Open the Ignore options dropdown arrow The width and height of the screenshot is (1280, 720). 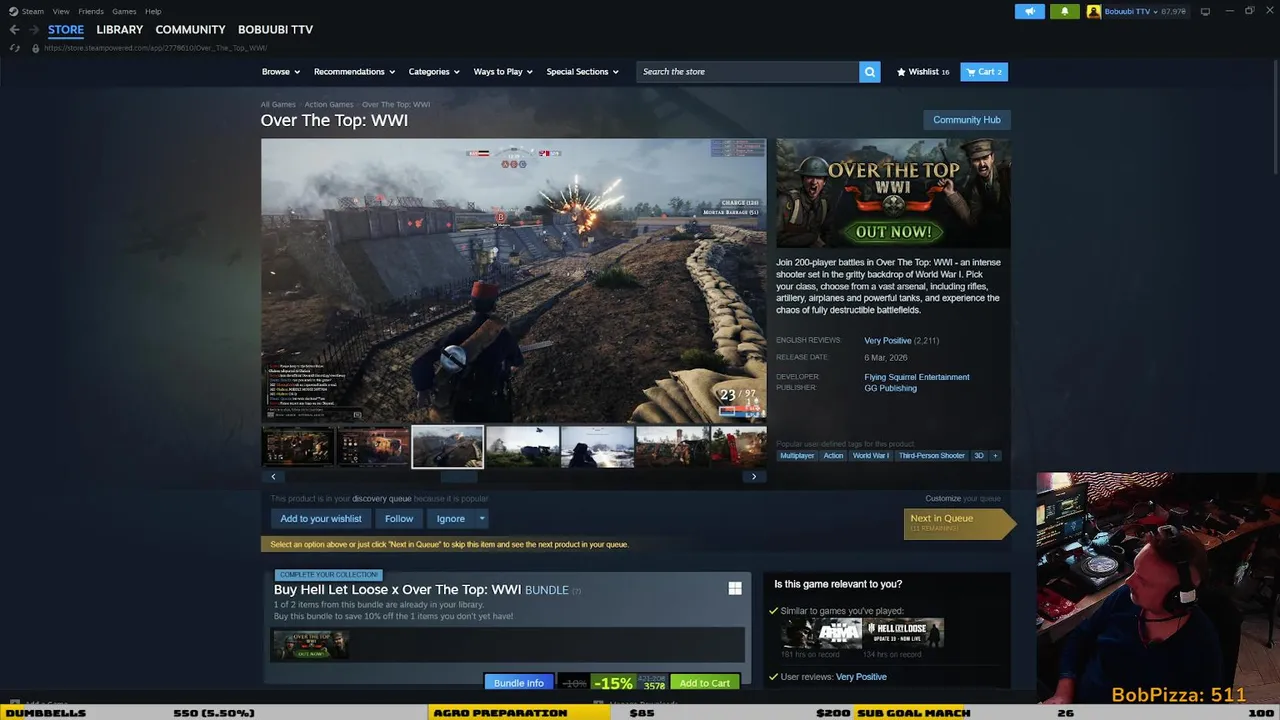tap(482, 519)
